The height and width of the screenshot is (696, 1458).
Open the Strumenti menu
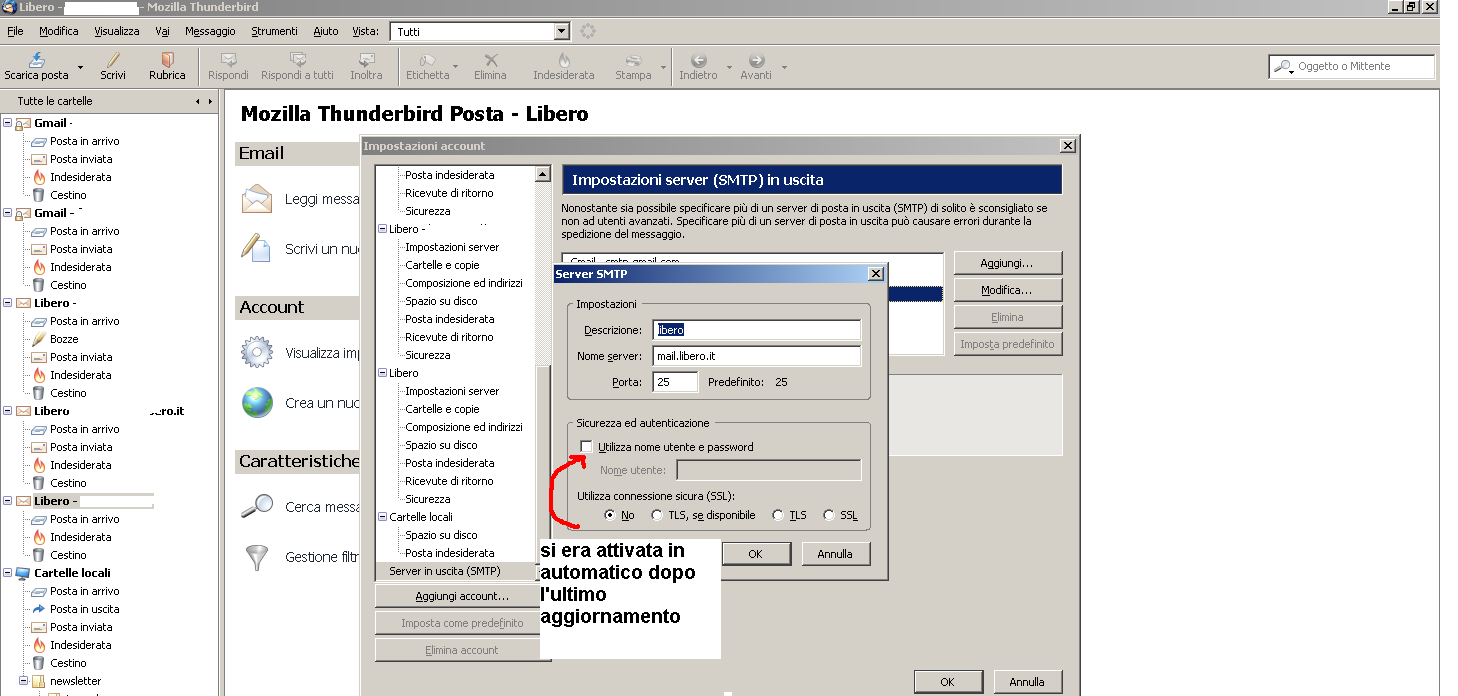(x=274, y=31)
